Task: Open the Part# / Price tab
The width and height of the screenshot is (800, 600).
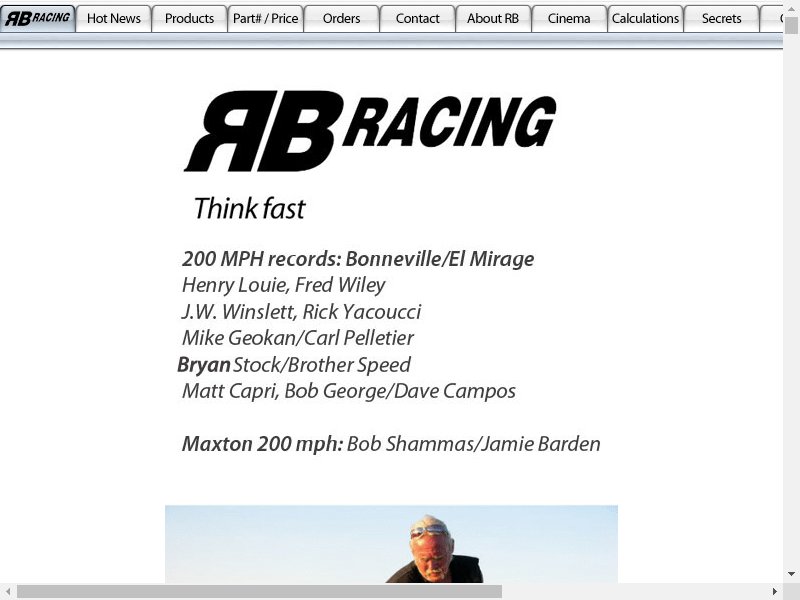Action: [x=265, y=18]
